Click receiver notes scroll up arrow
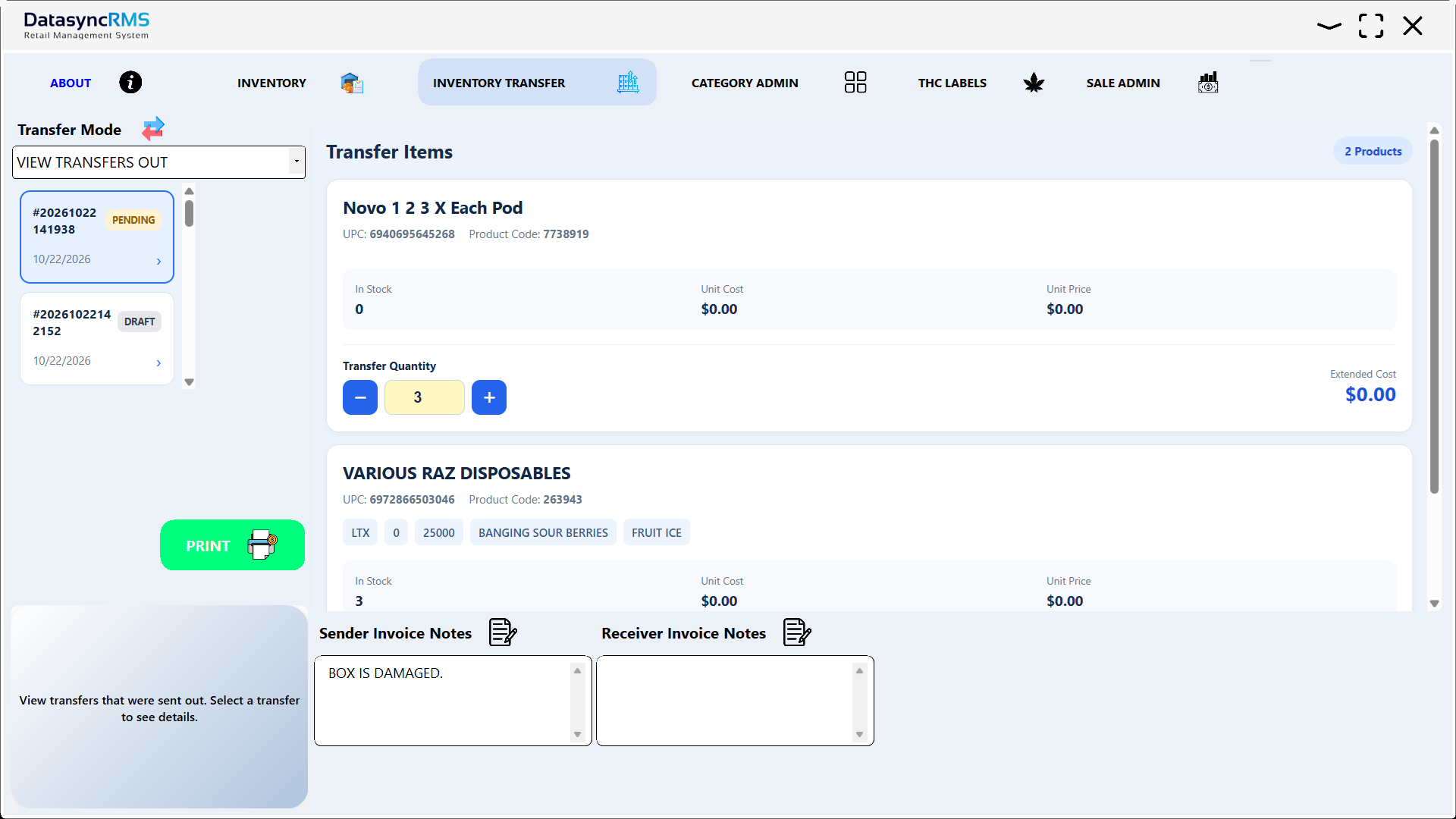The image size is (1456, 819). [859, 670]
